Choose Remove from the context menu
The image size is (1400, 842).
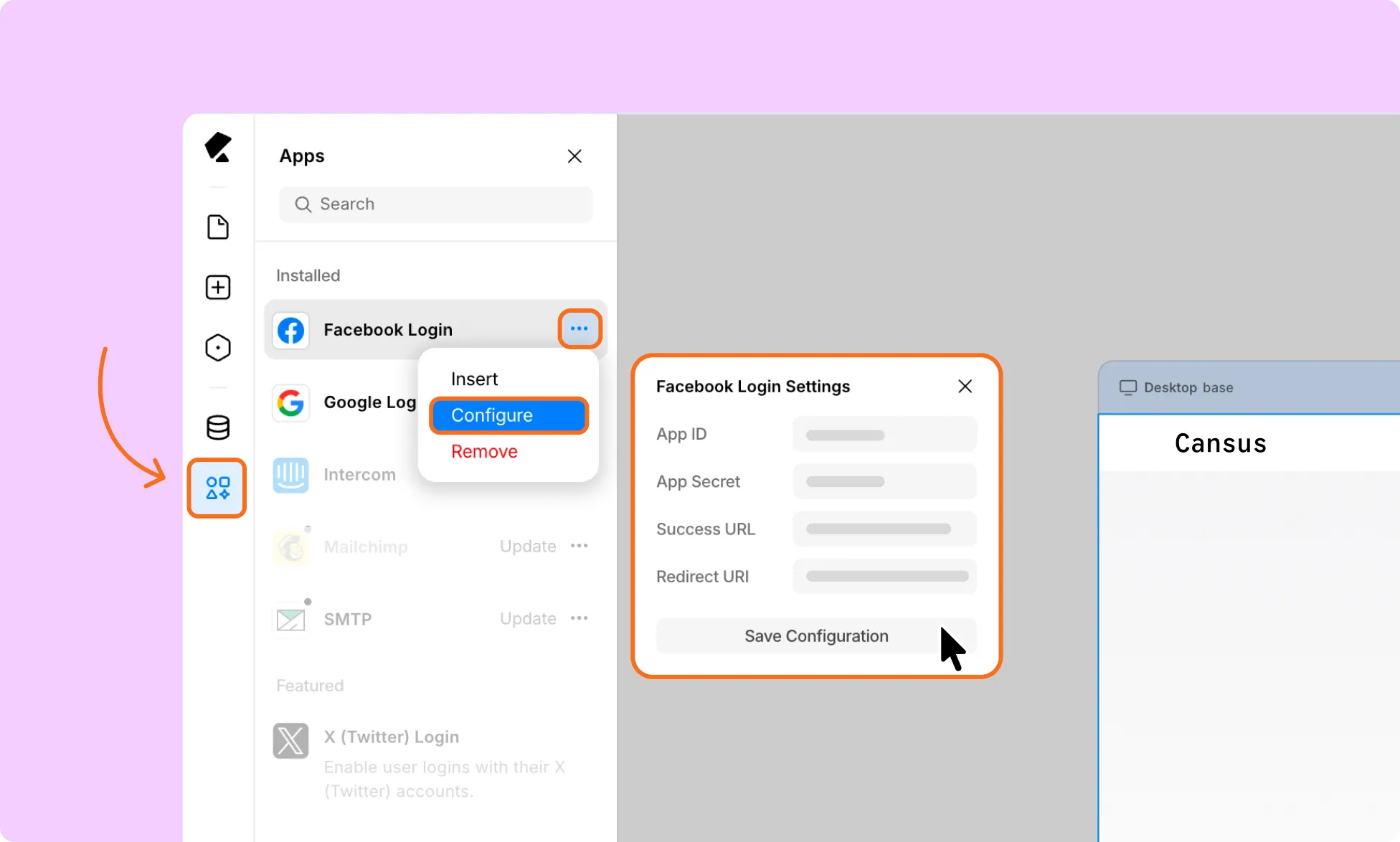(x=485, y=452)
